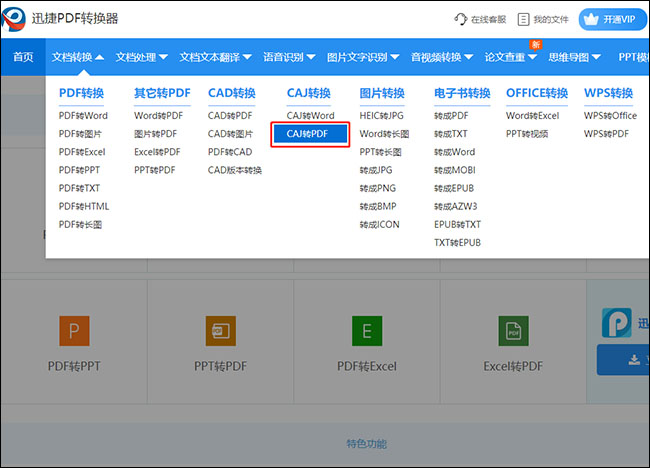Choose 转成PNG option

378,188
